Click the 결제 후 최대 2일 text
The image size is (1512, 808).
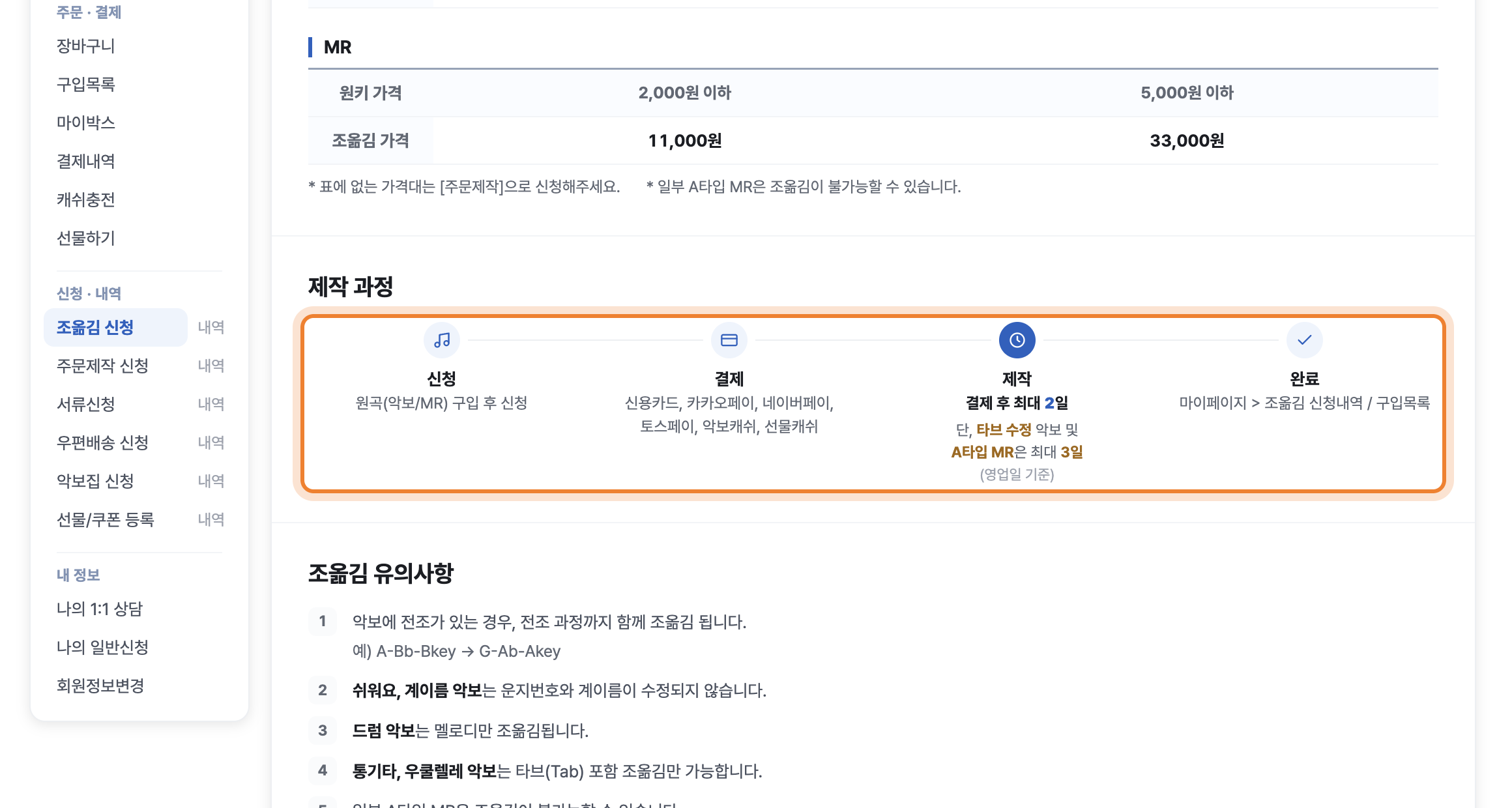[1017, 403]
